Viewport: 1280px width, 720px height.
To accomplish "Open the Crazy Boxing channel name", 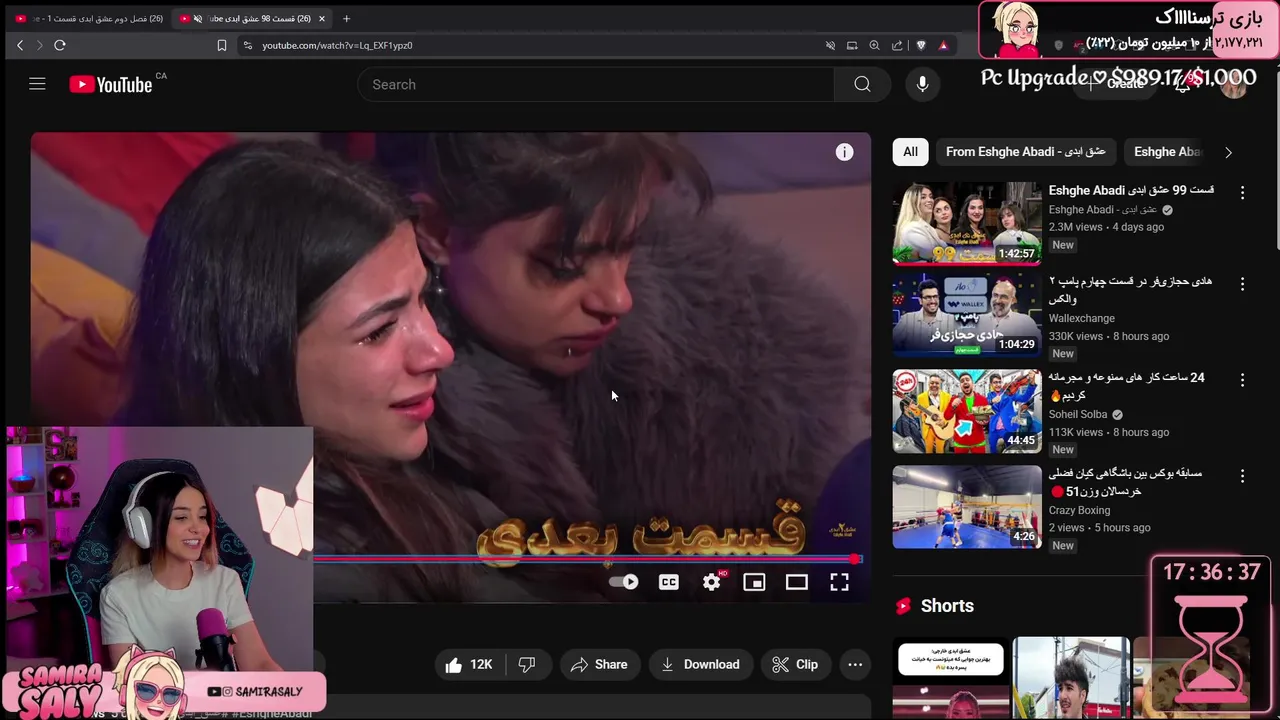I will click(x=1079, y=510).
